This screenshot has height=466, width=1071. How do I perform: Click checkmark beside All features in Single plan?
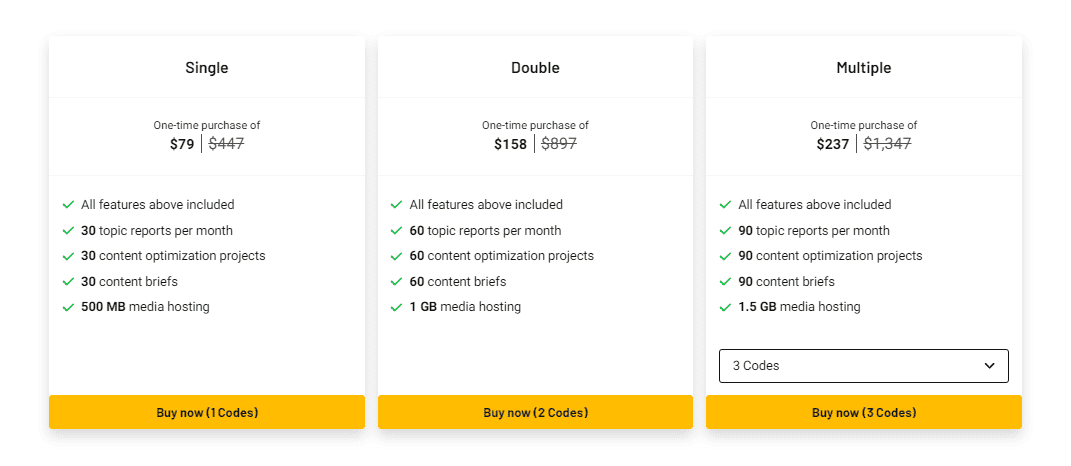[68, 205]
